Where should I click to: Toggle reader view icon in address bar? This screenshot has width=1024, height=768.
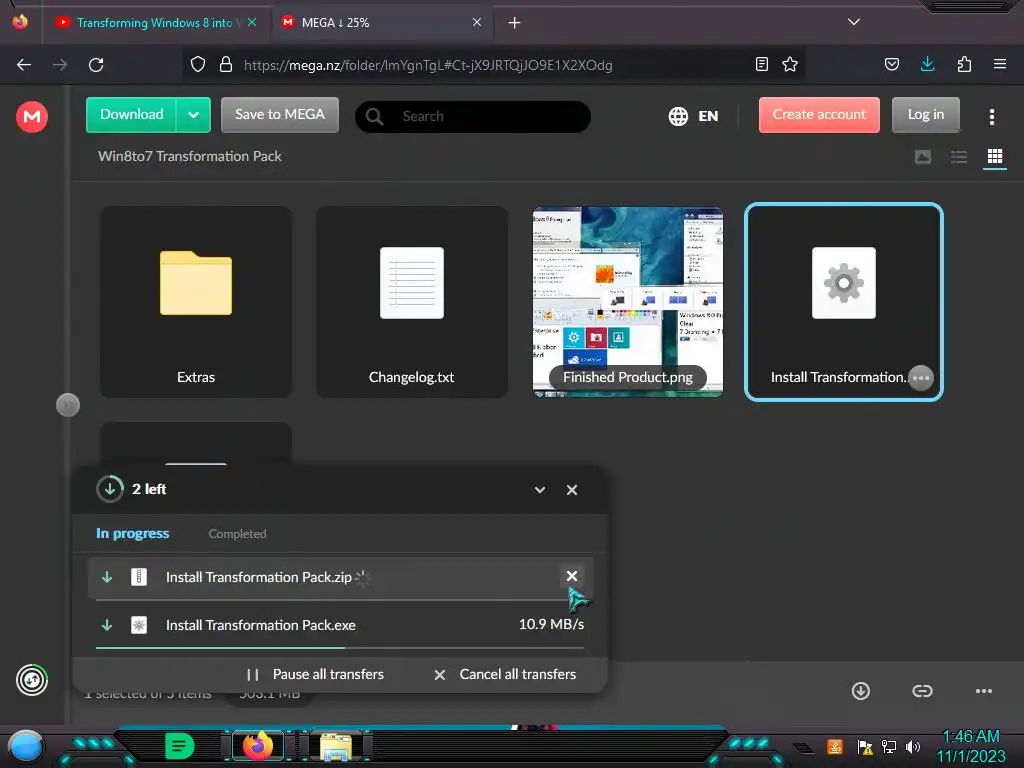tap(761, 64)
